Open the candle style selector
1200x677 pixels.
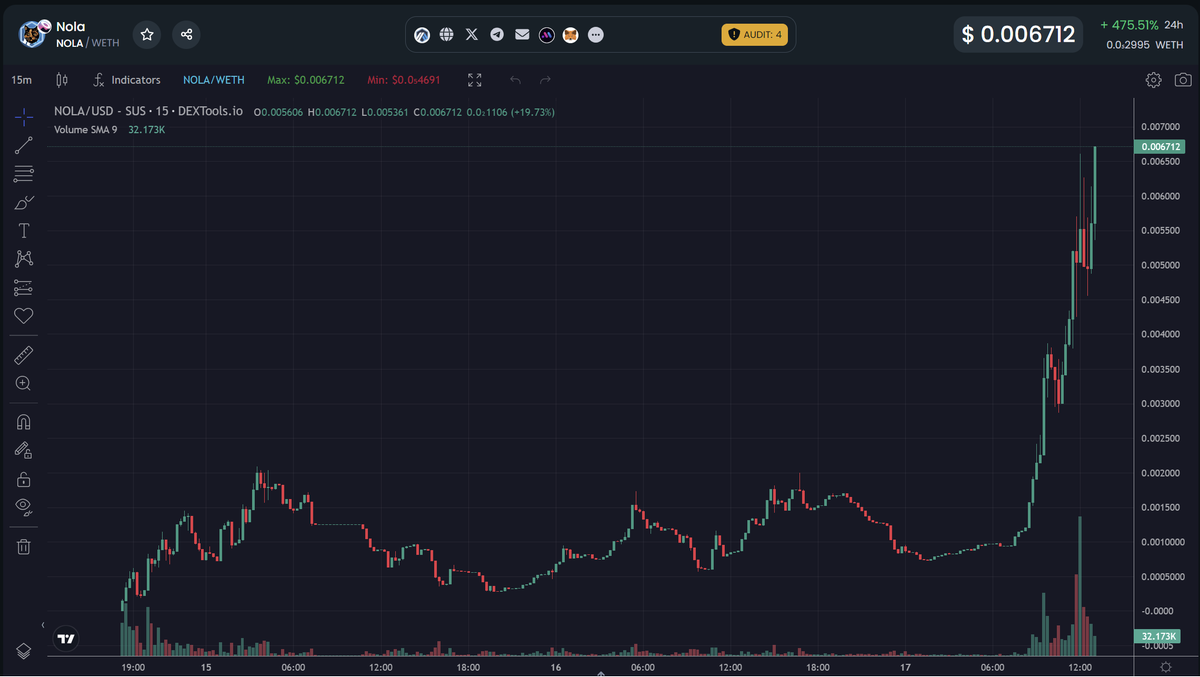point(61,79)
